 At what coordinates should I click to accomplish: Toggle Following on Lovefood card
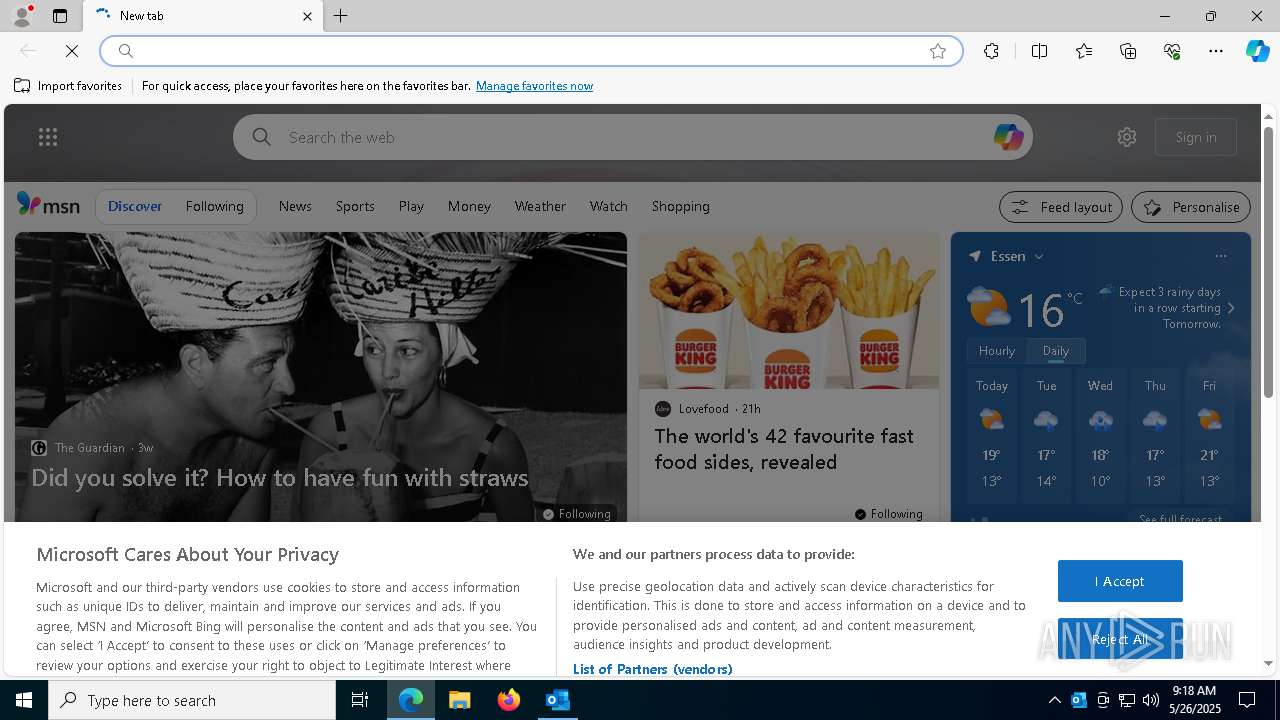click(x=889, y=514)
